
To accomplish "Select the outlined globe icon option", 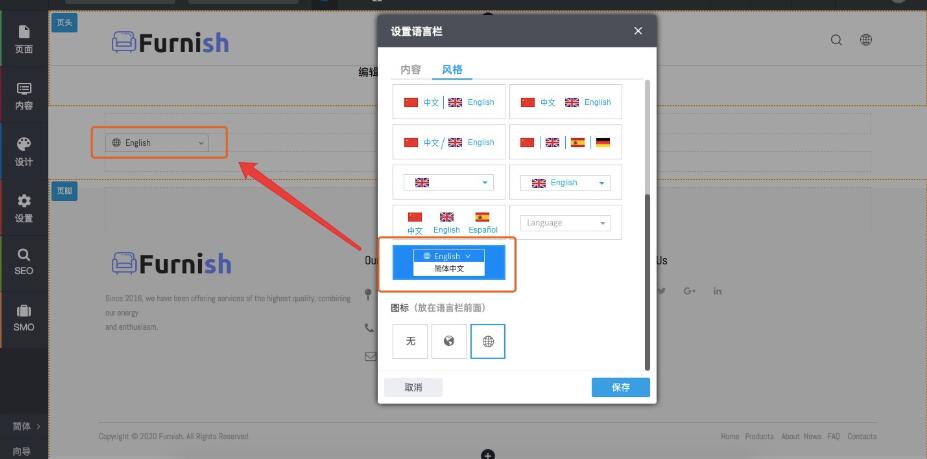I will (x=488, y=341).
